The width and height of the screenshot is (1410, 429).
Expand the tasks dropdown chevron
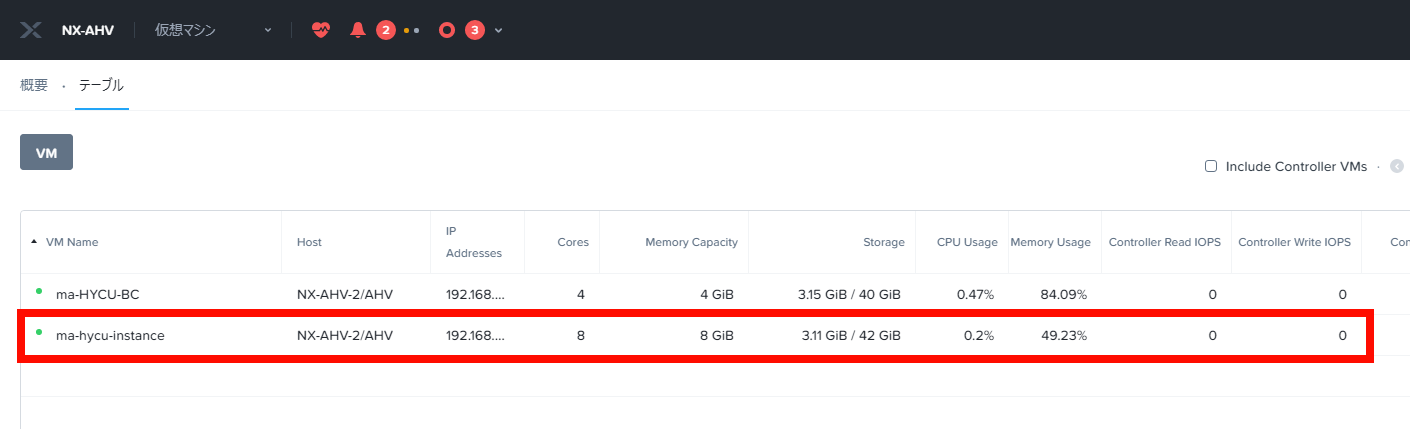tap(498, 30)
